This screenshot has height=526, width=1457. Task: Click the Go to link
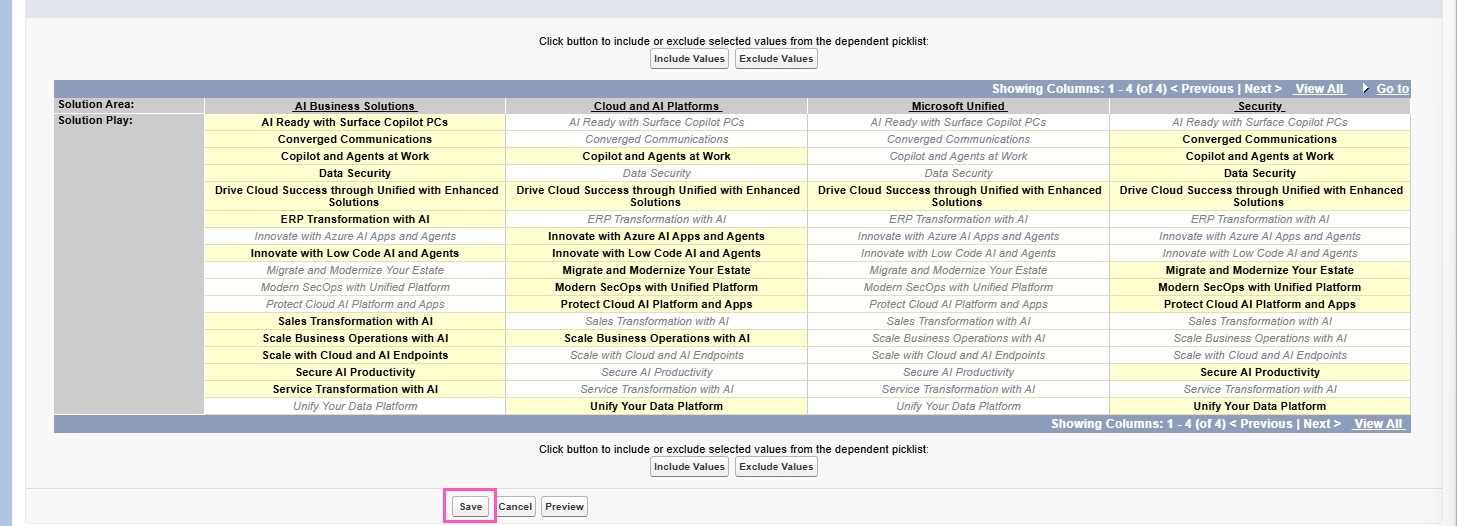1392,89
